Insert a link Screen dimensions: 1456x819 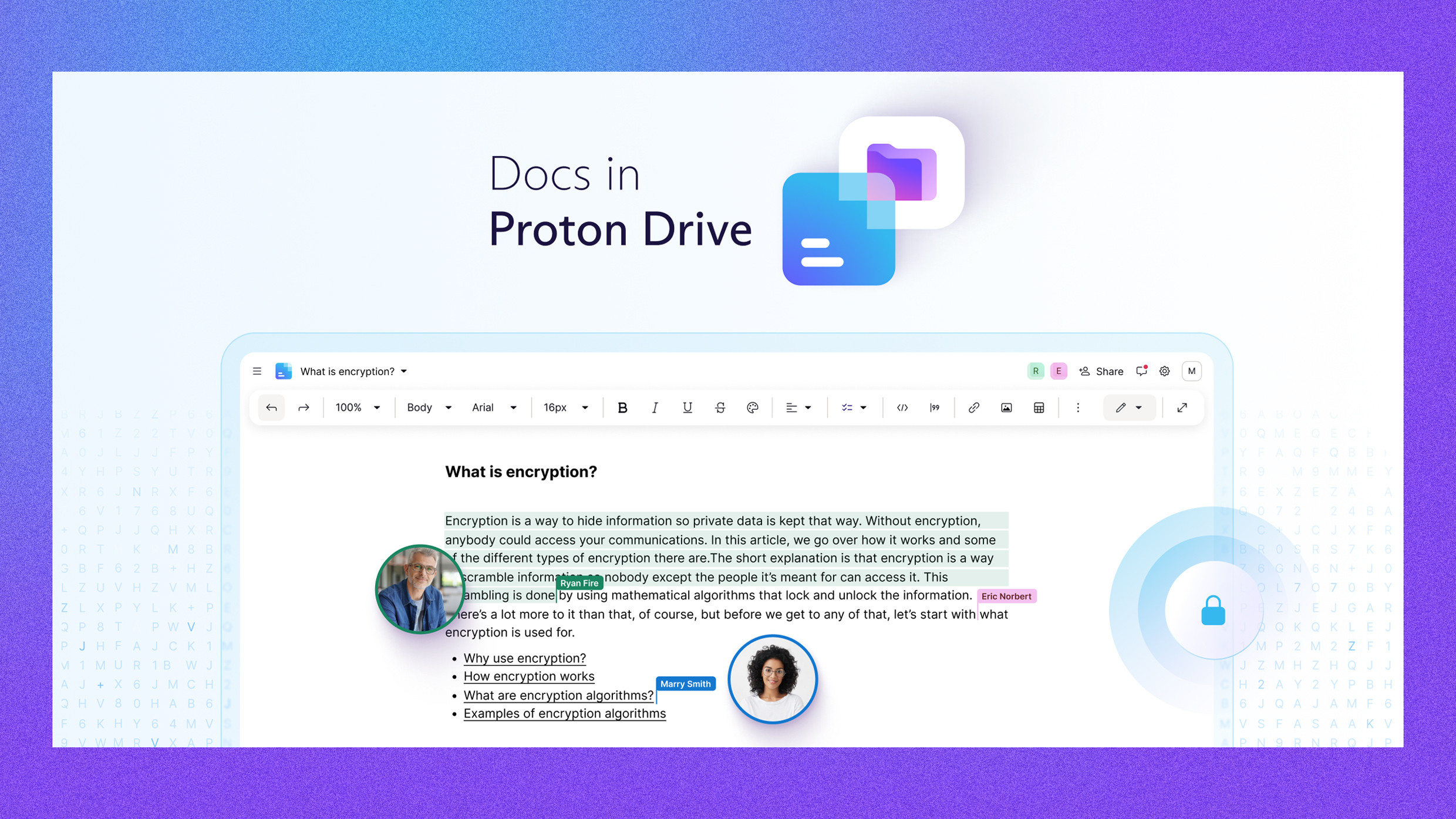[974, 407]
